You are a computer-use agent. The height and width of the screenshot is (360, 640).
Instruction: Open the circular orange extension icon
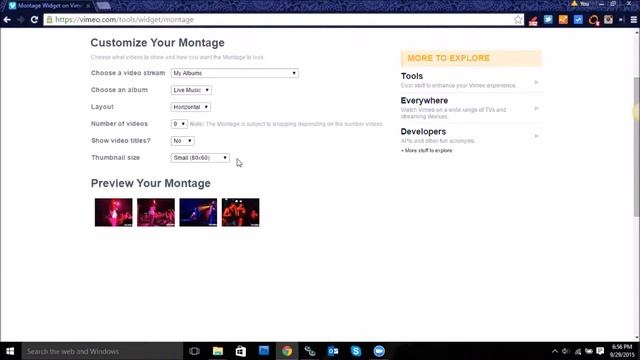coord(593,20)
